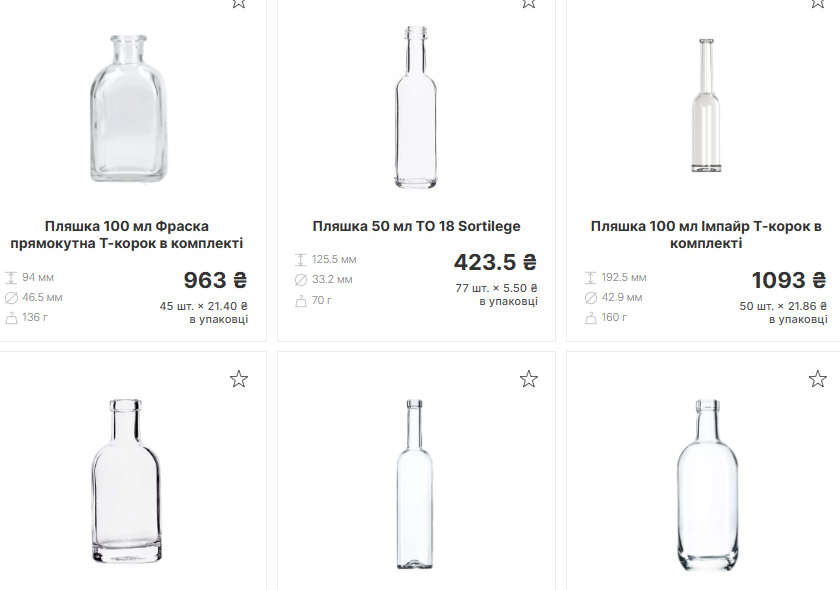Select the height icon next to 125.5 мм

tap(300, 260)
